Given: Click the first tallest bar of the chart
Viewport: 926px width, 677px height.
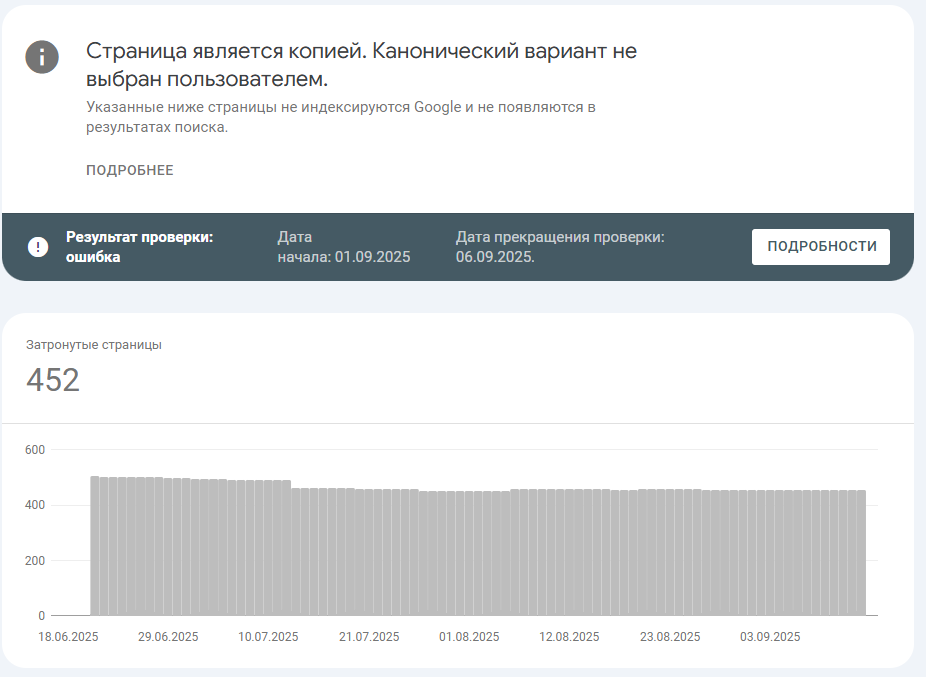Looking at the screenshot, I should click(94, 546).
